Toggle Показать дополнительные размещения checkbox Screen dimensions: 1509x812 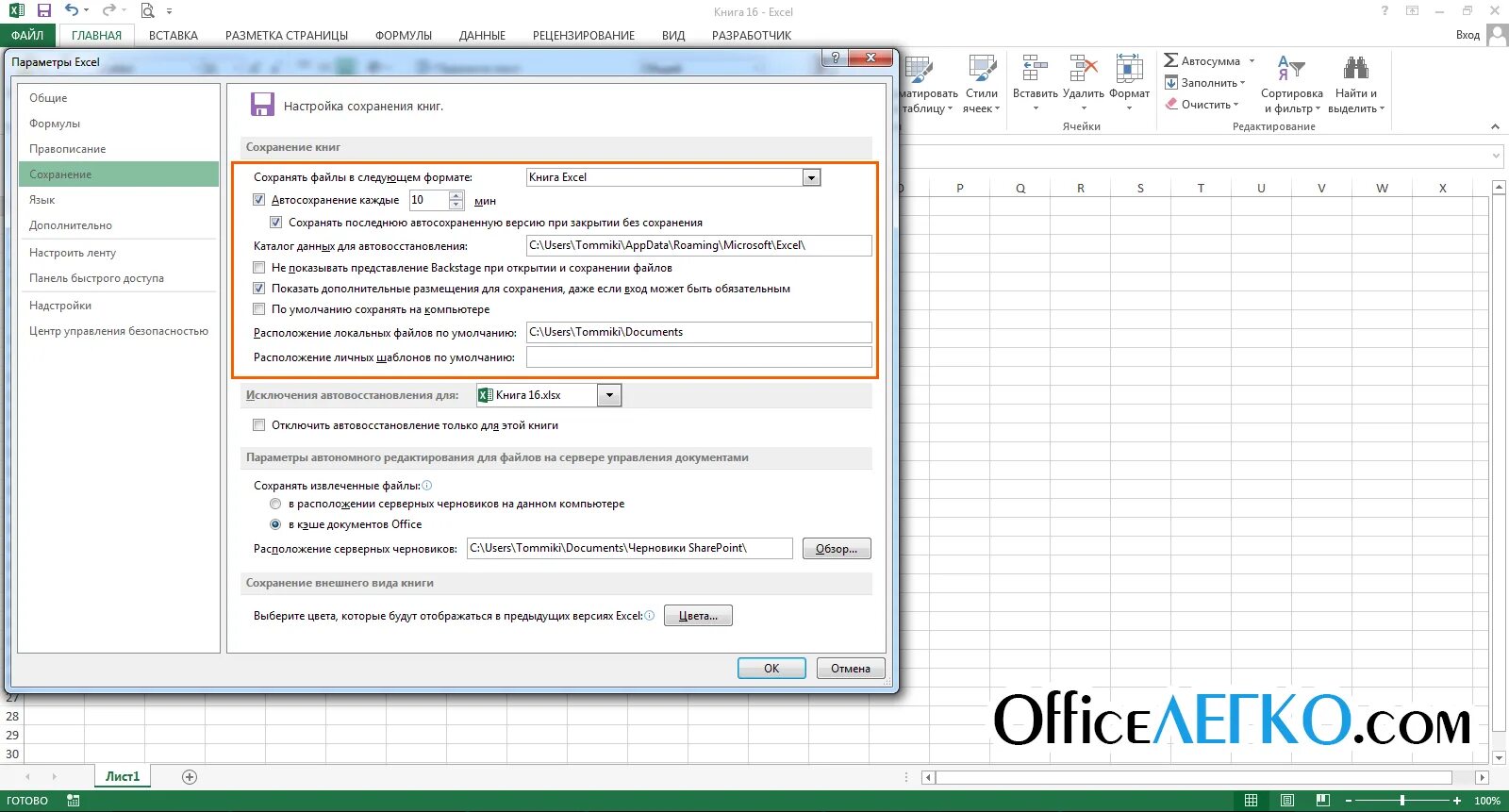[259, 289]
